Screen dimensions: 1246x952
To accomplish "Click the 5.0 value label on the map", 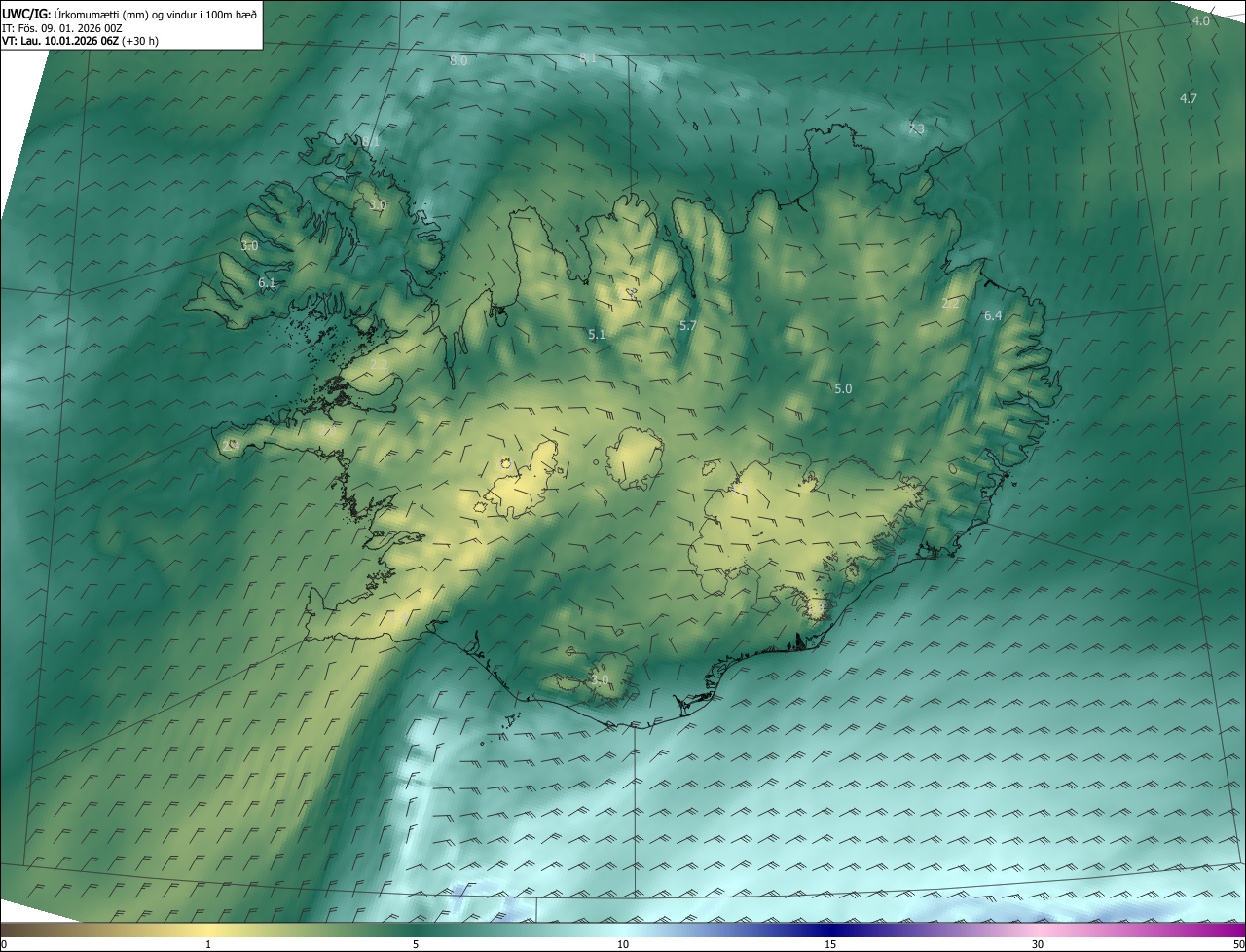I will [843, 389].
